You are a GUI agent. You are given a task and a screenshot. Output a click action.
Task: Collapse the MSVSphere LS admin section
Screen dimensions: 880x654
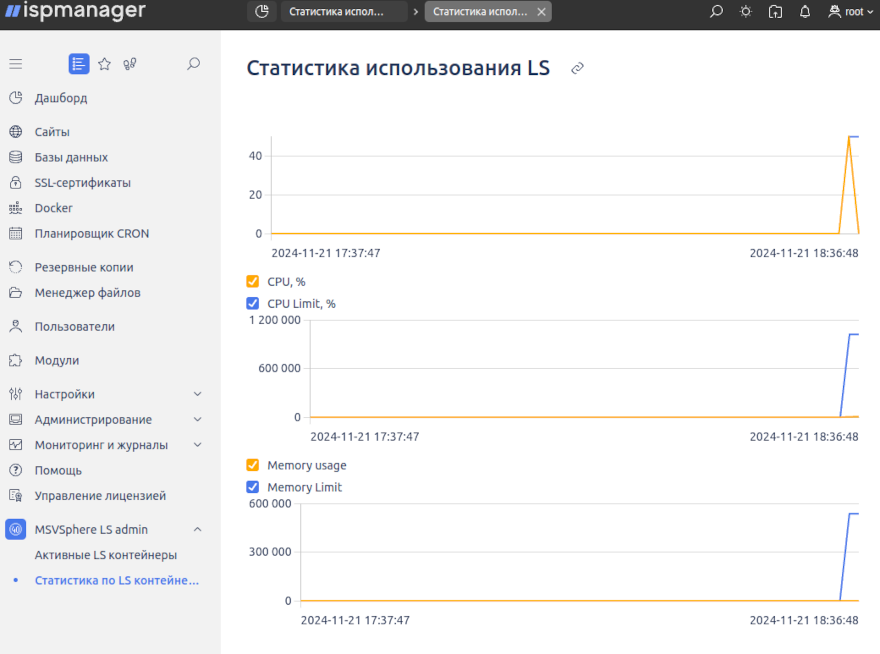197,529
